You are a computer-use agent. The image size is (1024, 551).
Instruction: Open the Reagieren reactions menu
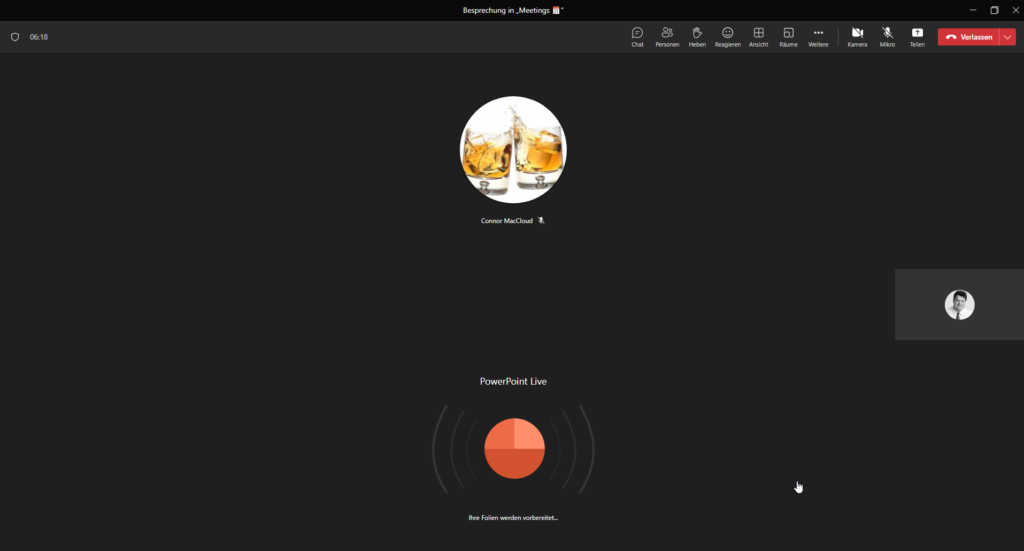(x=728, y=37)
